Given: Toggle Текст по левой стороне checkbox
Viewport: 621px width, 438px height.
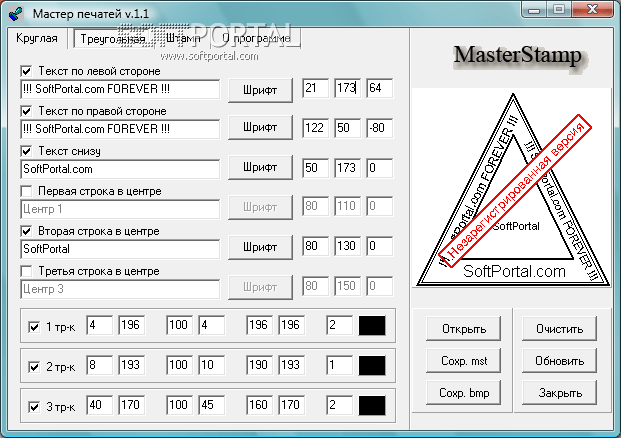Looking at the screenshot, I should [26, 71].
